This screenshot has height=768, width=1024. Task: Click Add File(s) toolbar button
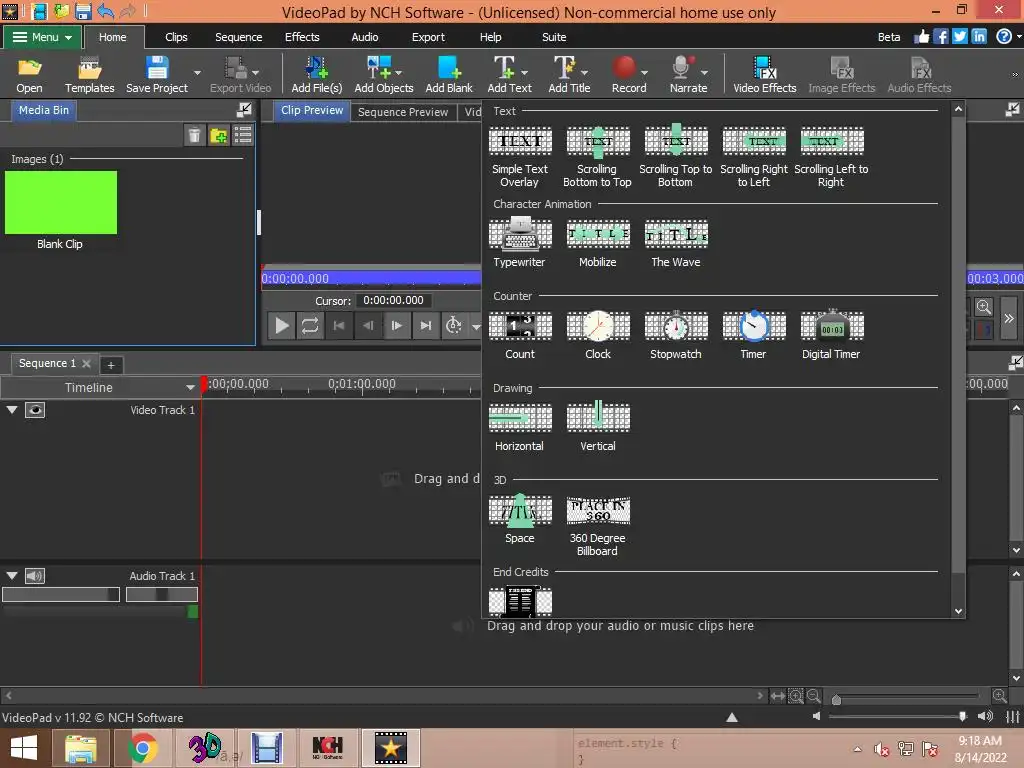pyautogui.click(x=317, y=75)
